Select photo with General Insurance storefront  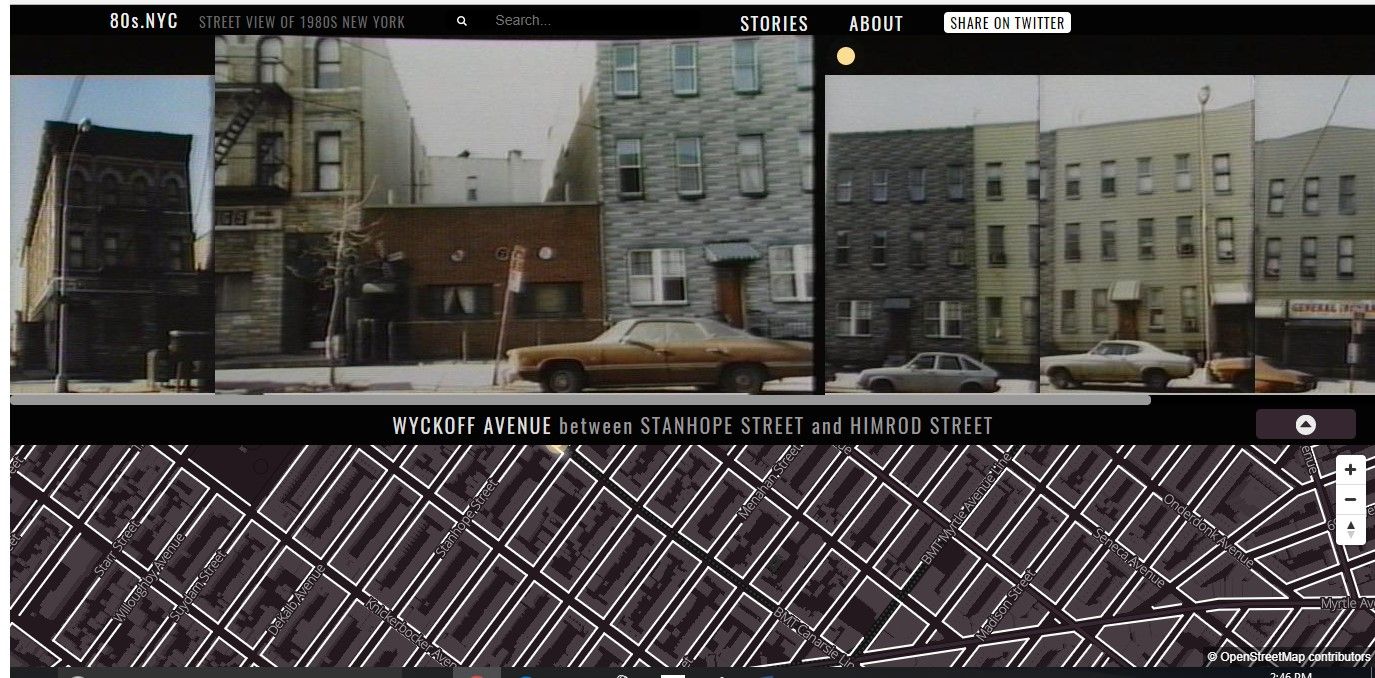(x=1313, y=235)
